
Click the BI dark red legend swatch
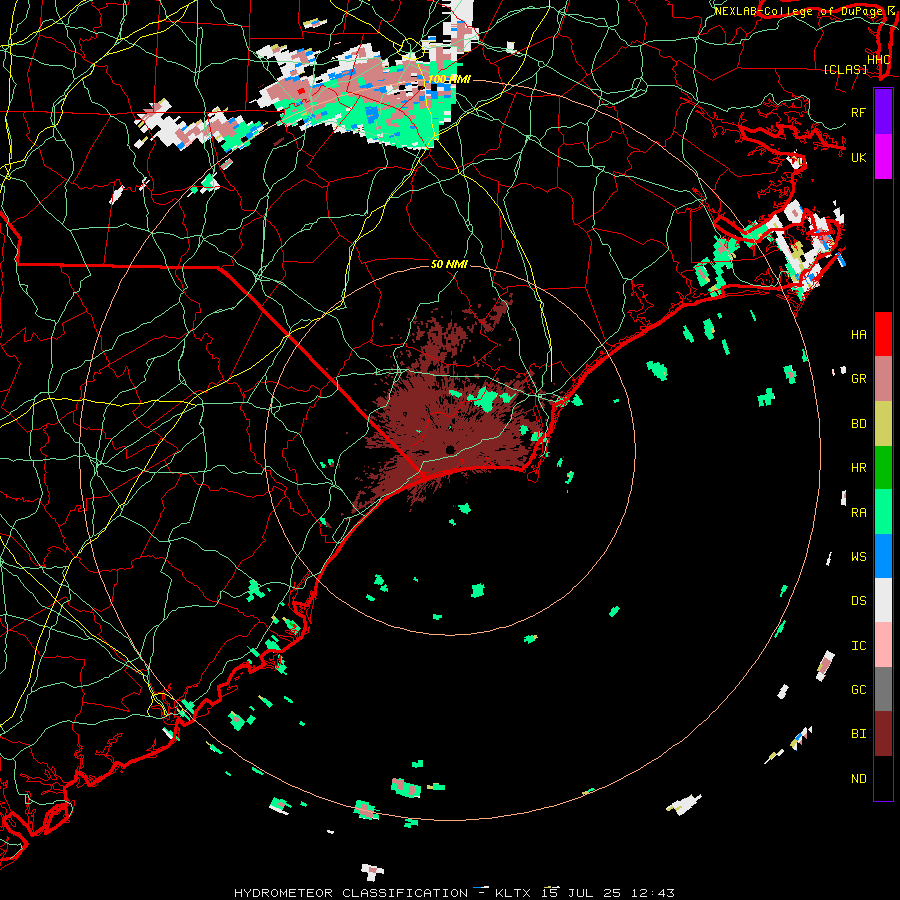[883, 734]
